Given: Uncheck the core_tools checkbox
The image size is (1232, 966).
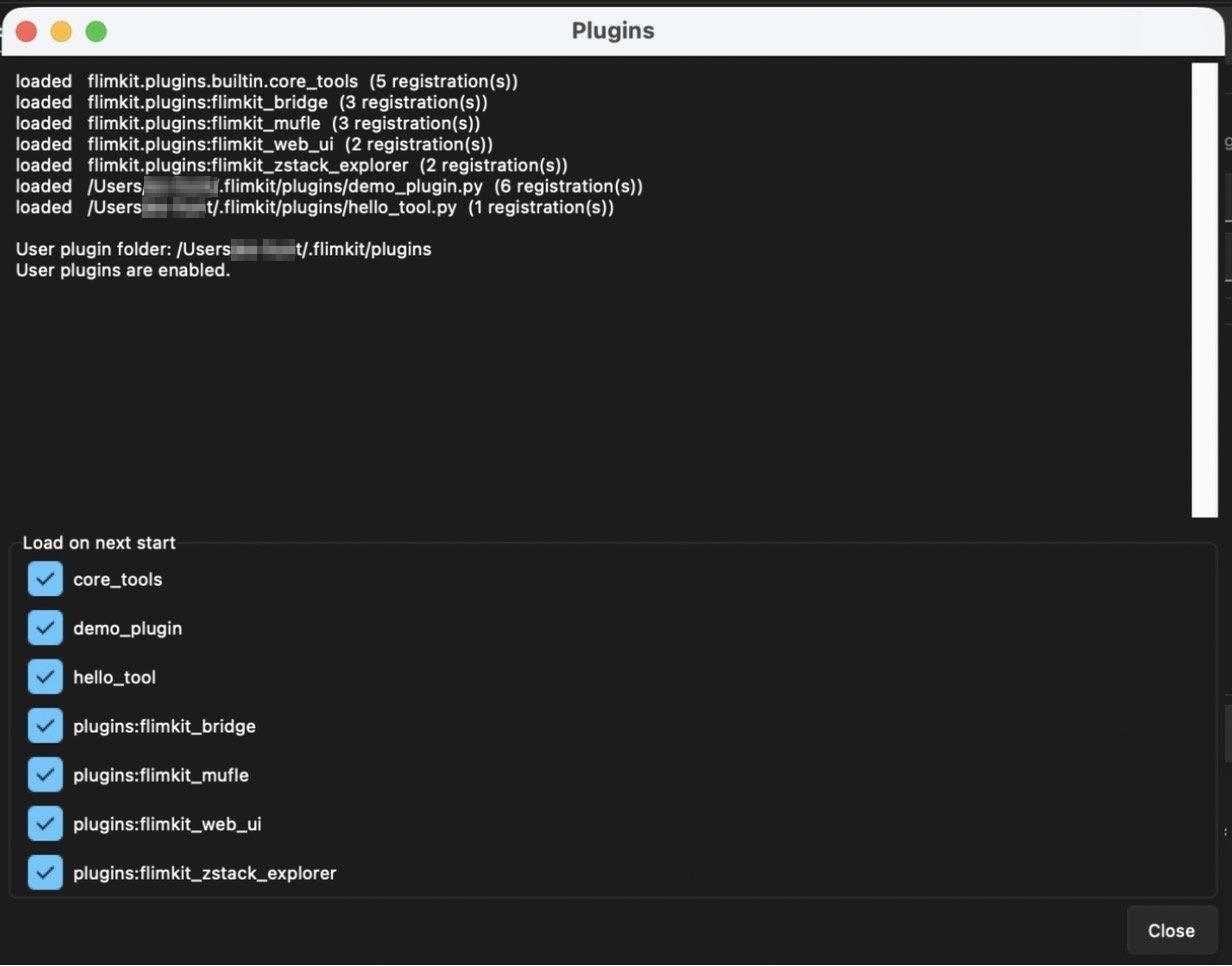Looking at the screenshot, I should [x=45, y=579].
